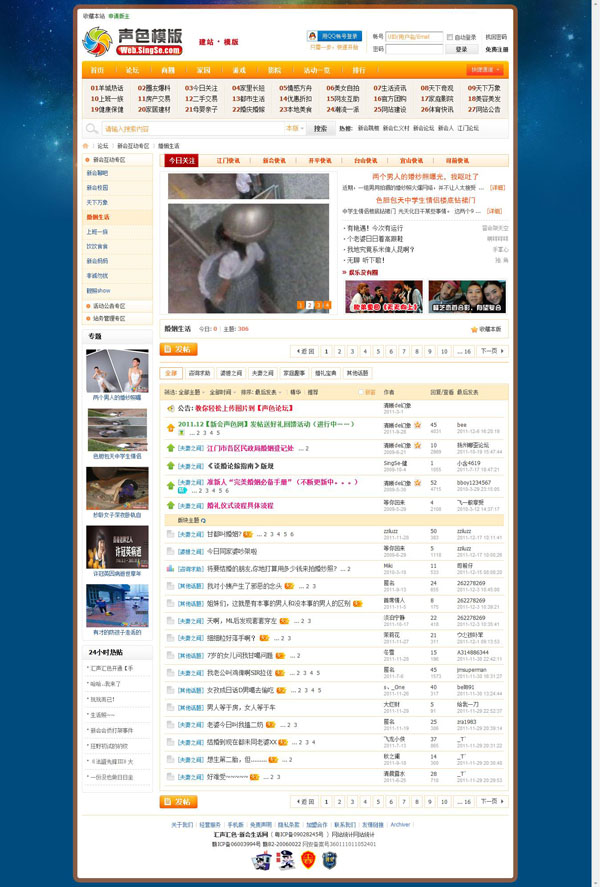Click the thread icon beside 甘都叫擦呀?

click(x=170, y=534)
